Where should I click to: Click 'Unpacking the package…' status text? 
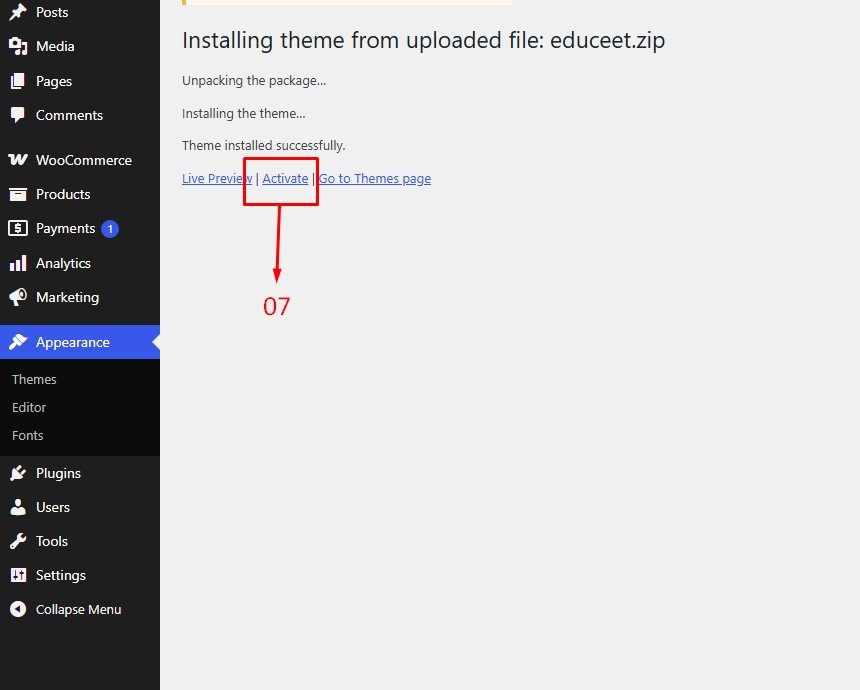pos(254,81)
